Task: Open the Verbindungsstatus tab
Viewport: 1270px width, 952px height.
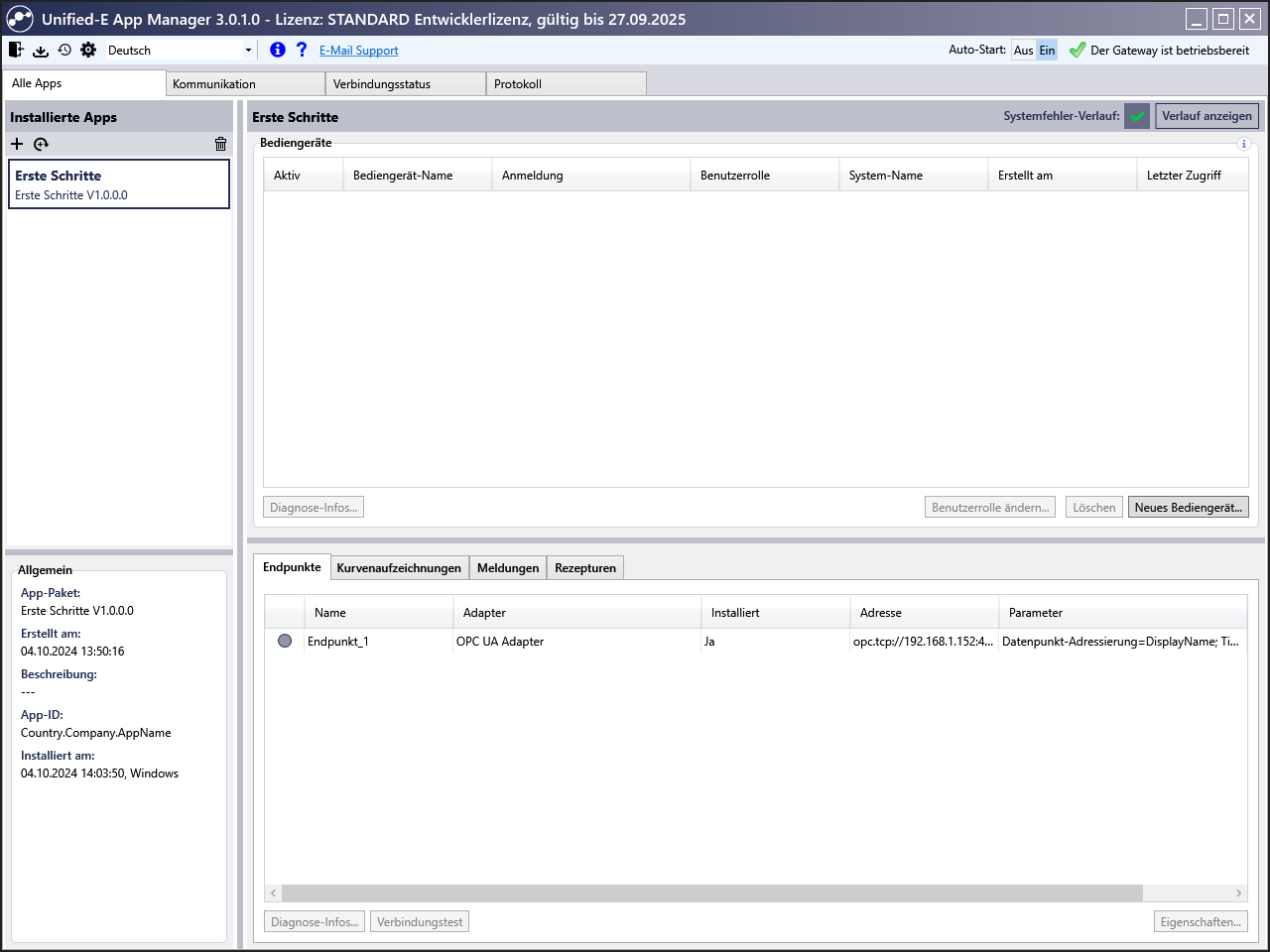Action: (x=406, y=84)
